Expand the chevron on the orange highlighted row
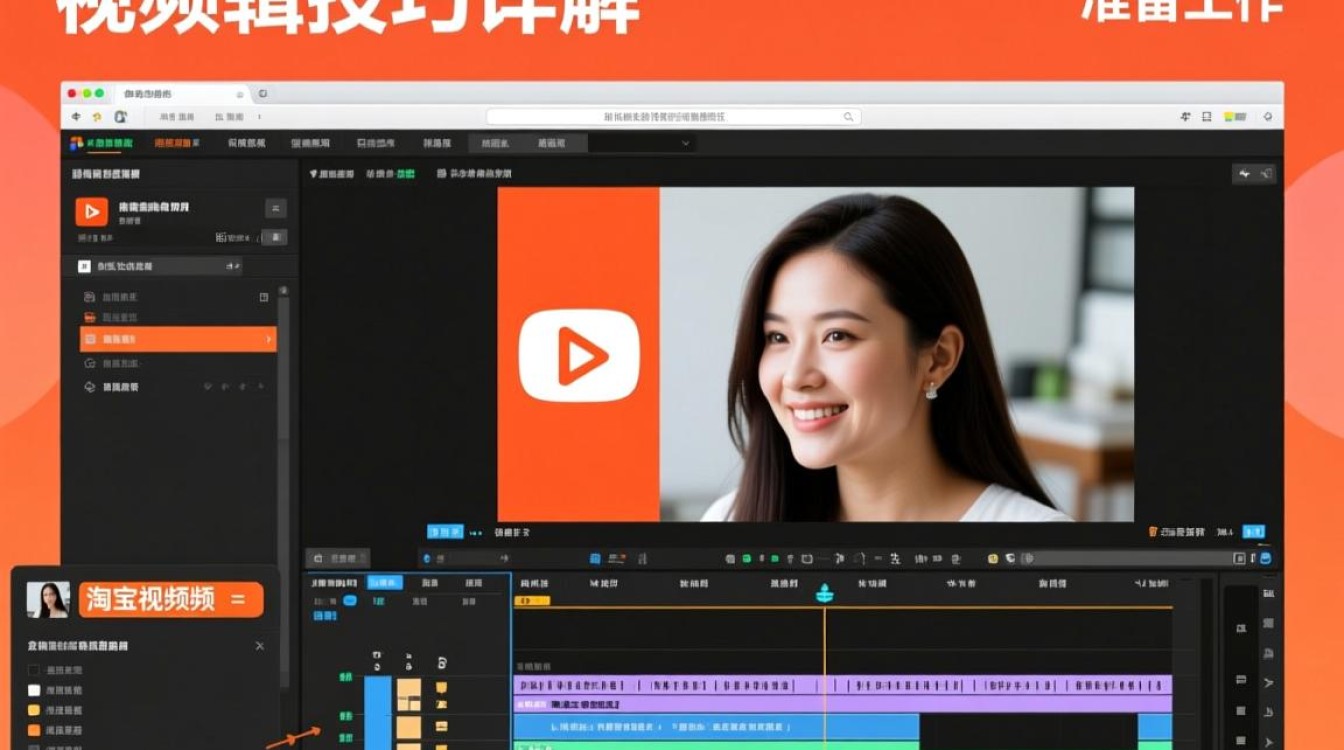 point(268,340)
